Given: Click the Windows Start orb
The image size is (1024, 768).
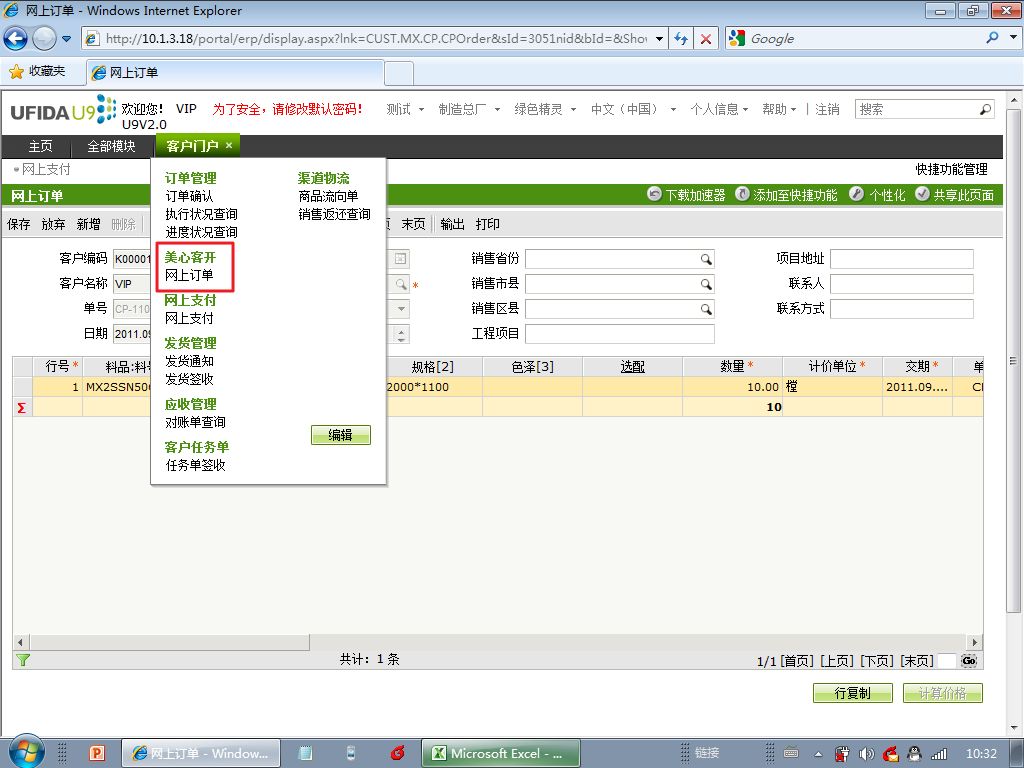Looking at the screenshot, I should click(x=26, y=752).
